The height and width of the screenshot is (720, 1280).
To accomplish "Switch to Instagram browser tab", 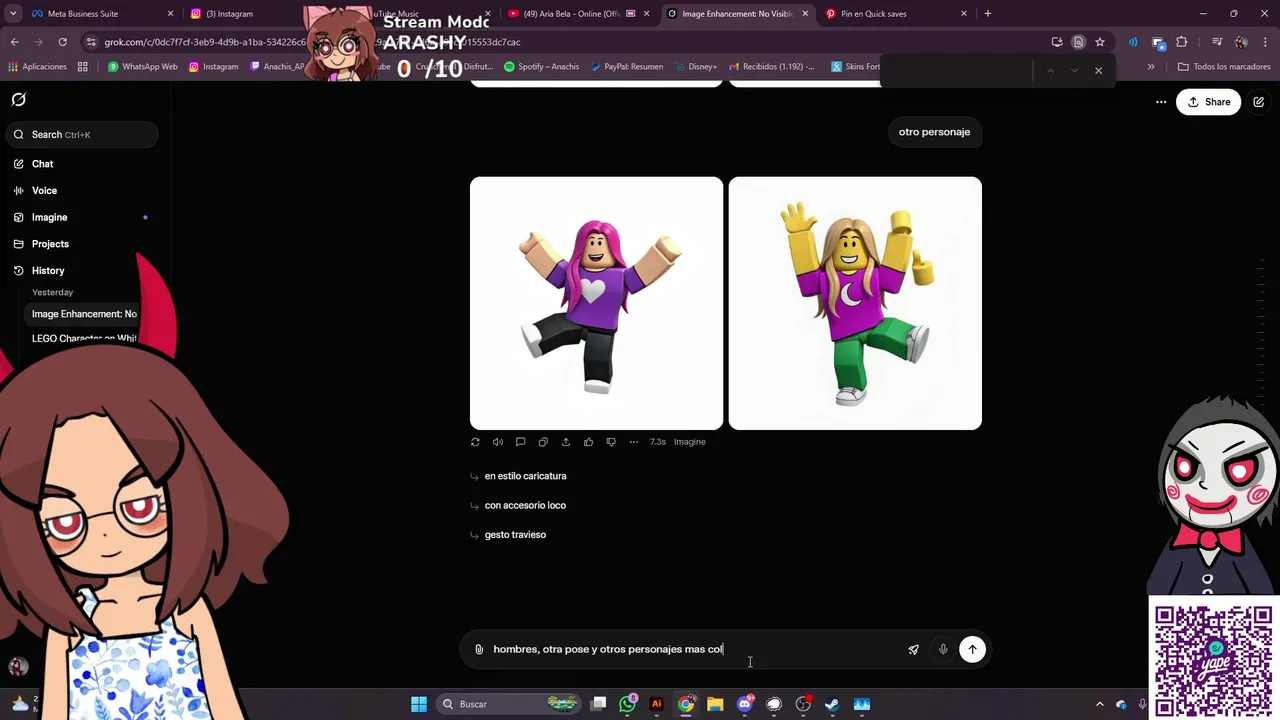I will tap(240, 14).
